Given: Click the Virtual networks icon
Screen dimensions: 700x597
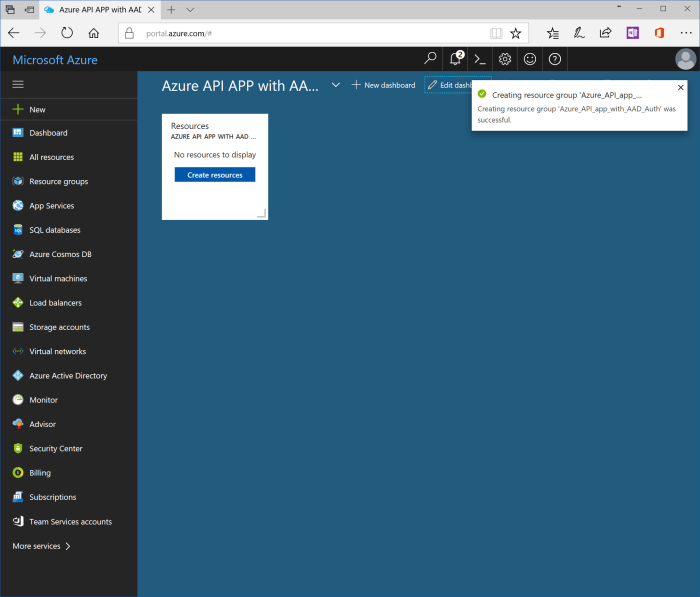Looking at the screenshot, I should pyautogui.click(x=18, y=351).
